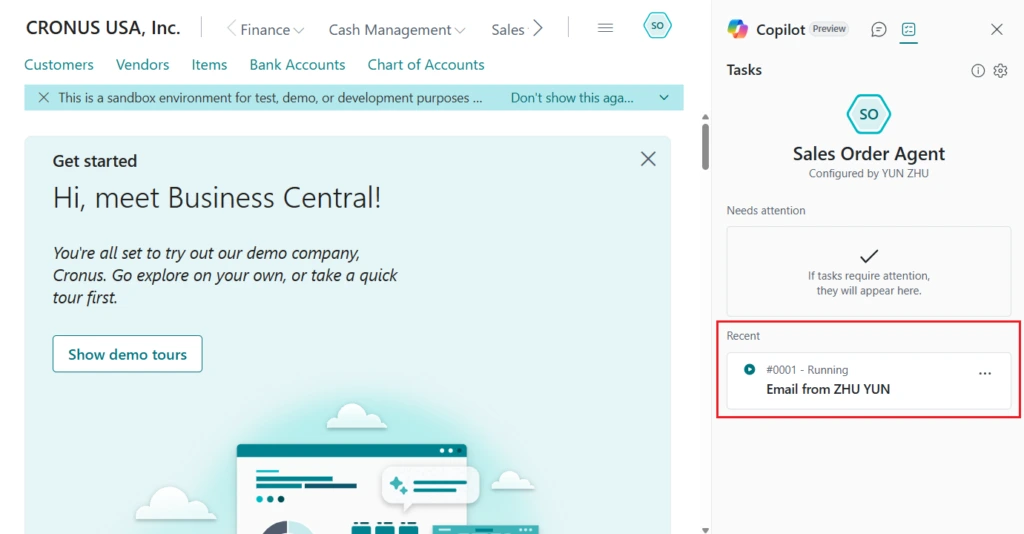Expand the Cash Management dropdown
1024x534 pixels.
[397, 30]
